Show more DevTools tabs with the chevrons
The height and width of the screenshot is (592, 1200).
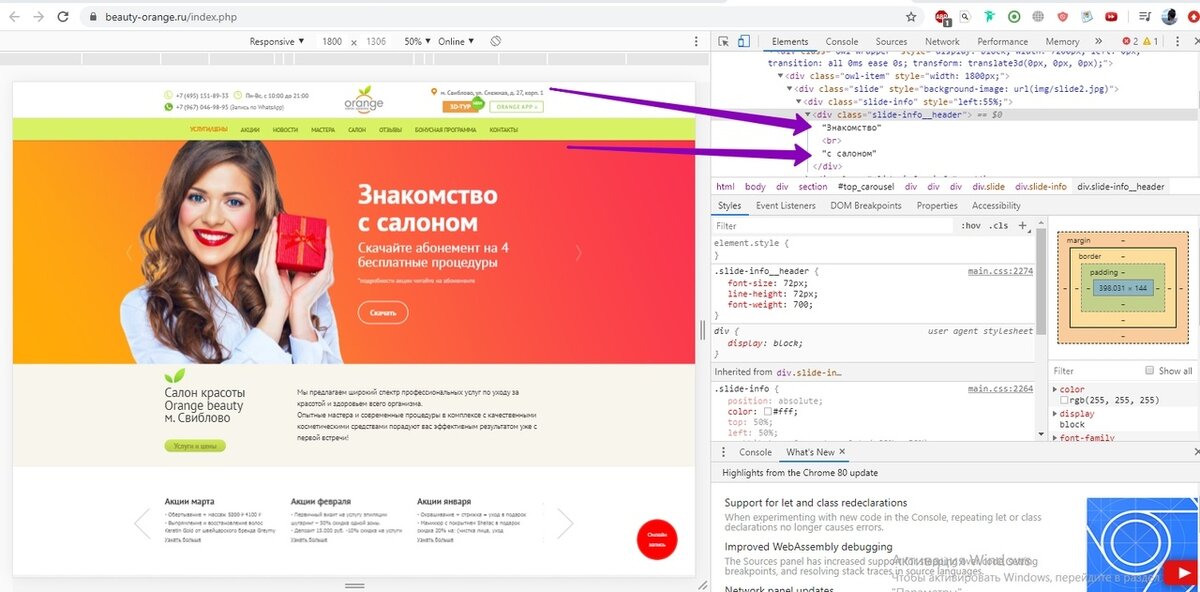click(1099, 42)
